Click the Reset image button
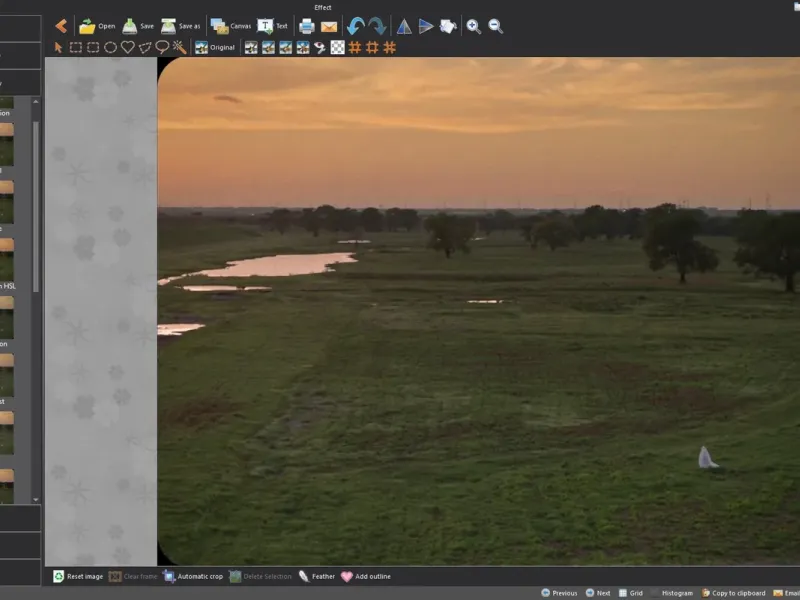 click(78, 576)
